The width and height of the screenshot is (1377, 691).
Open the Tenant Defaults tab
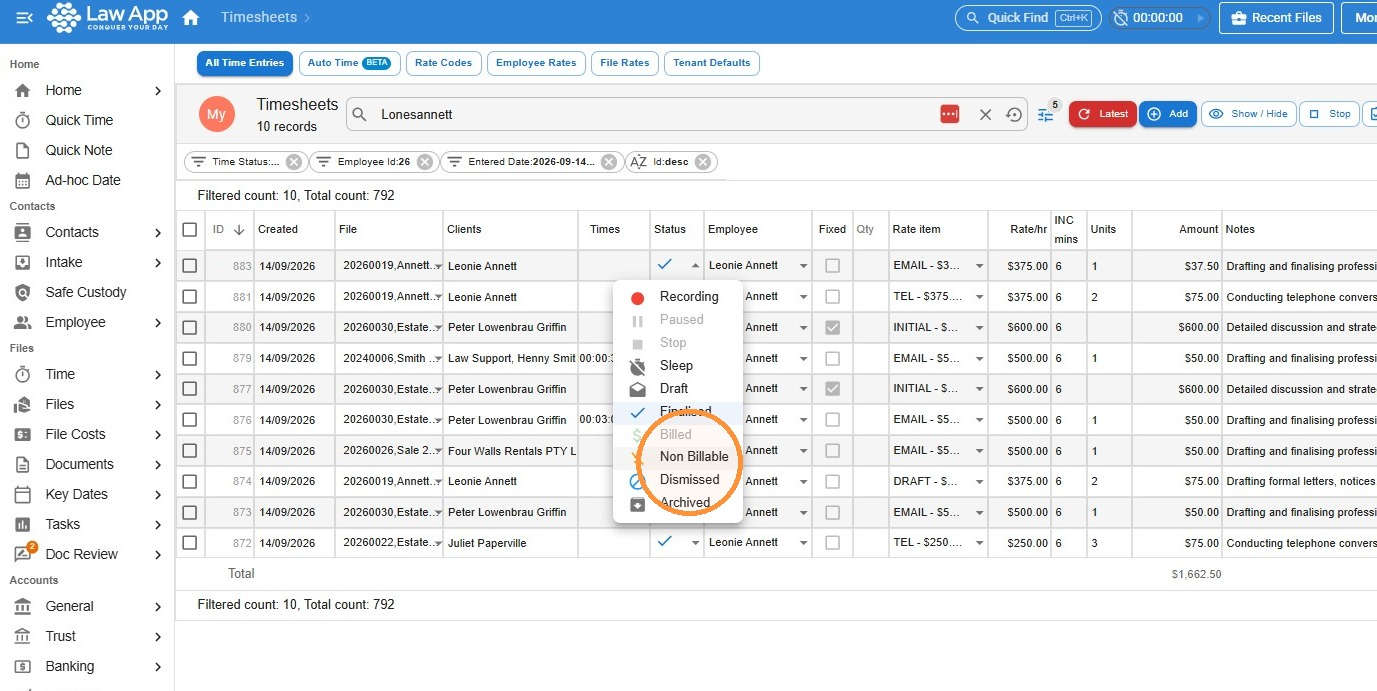(712, 63)
